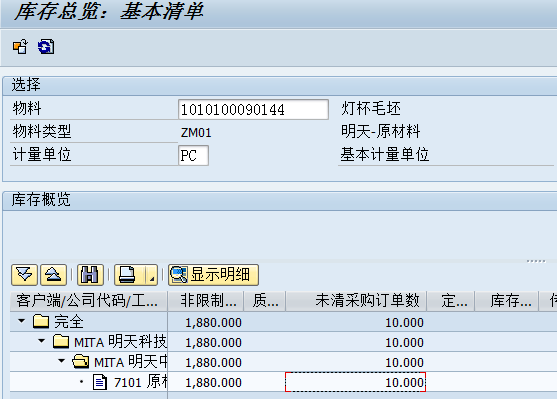Click the 定... column header
Screen dimensions: 557x399
coord(451,301)
